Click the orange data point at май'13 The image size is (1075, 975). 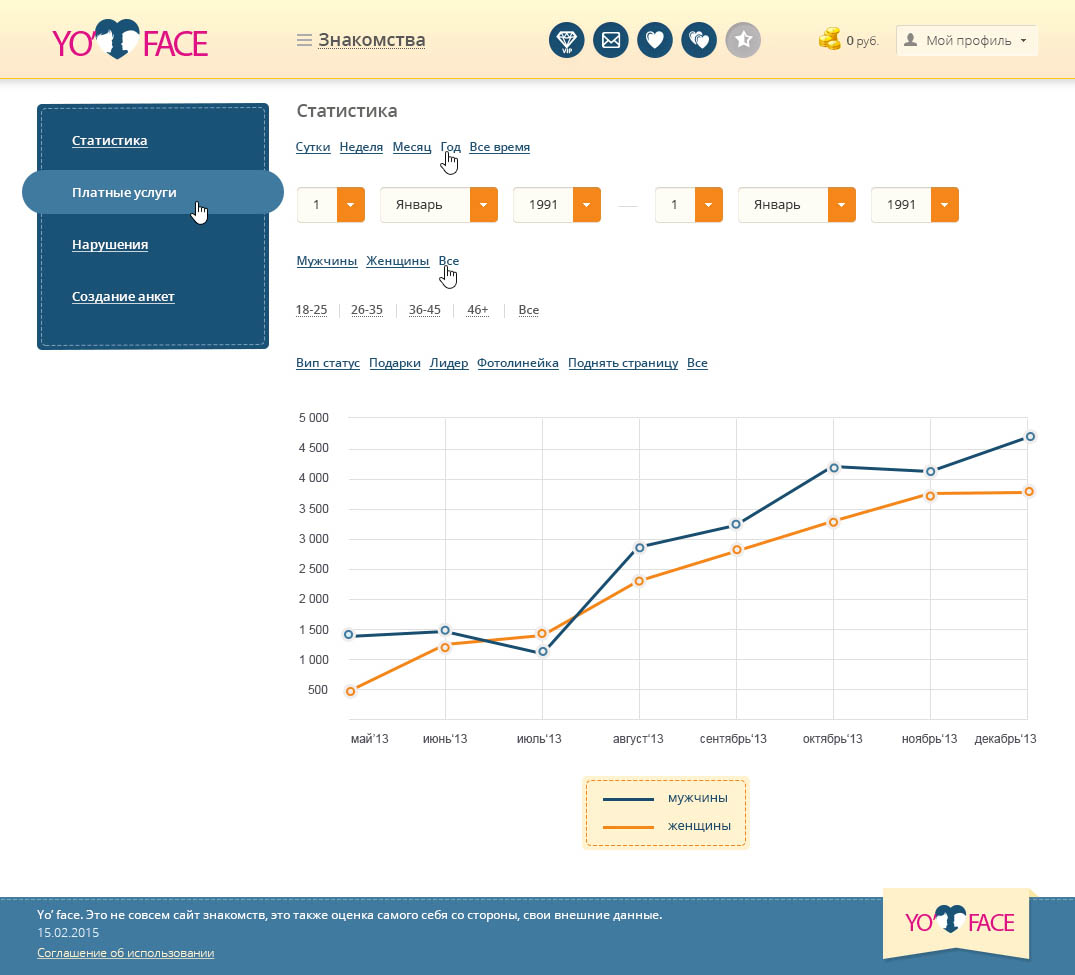350,691
